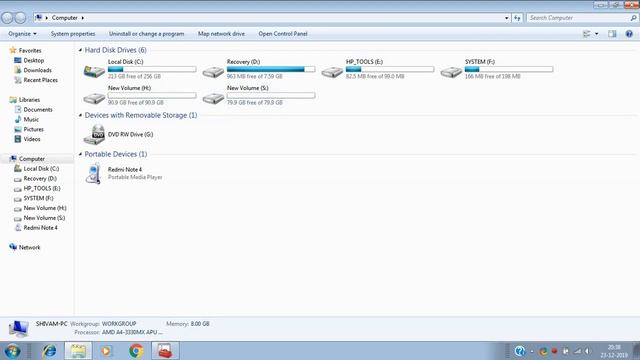Image resolution: width=640 pixels, height=360 pixels.
Task: Click the volume speaker tray icon
Action: [588, 351]
